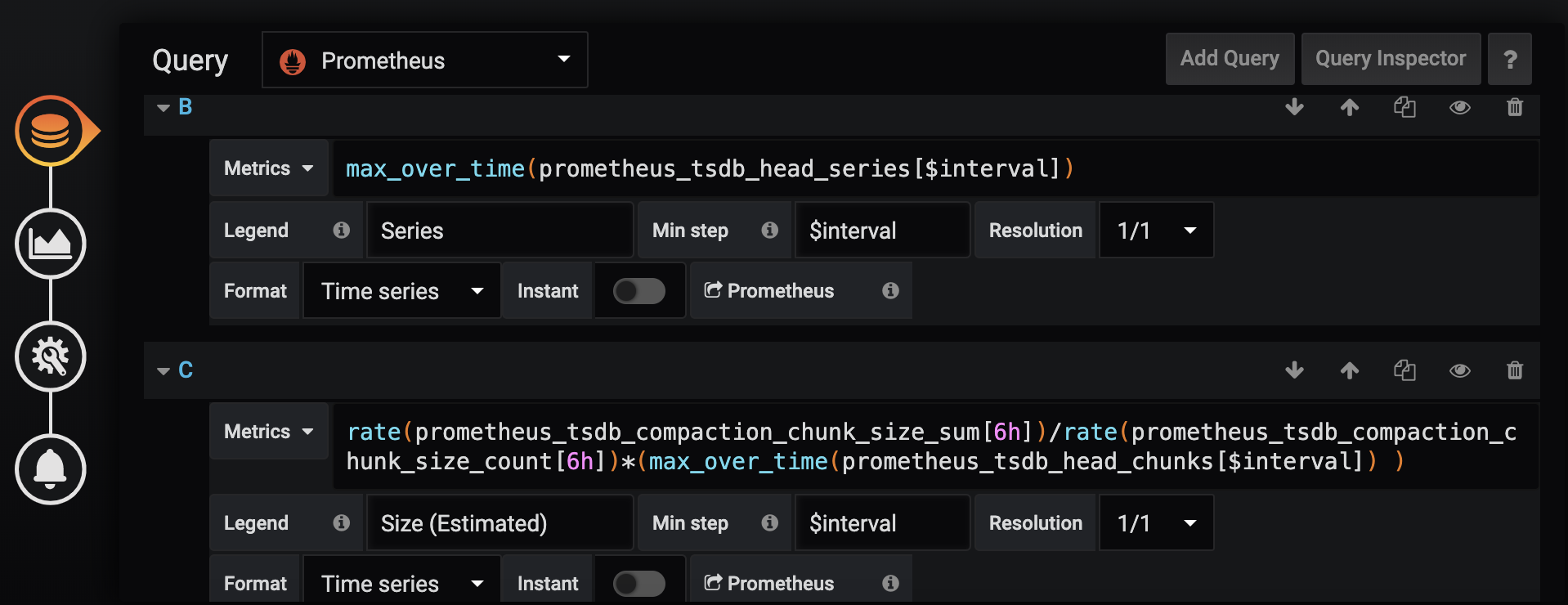
Task: Move query C down
Action: [1294, 370]
